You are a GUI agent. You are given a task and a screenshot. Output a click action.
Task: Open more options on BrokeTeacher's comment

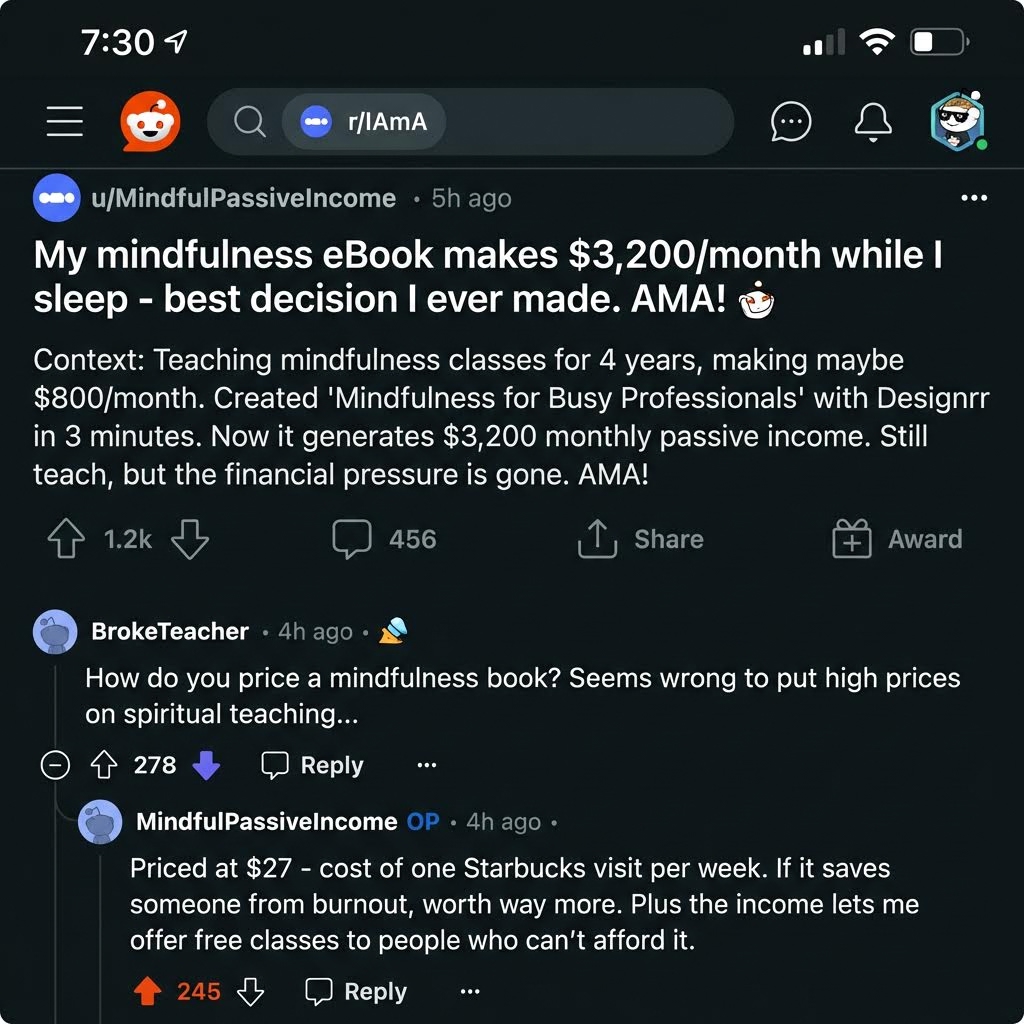tap(426, 765)
